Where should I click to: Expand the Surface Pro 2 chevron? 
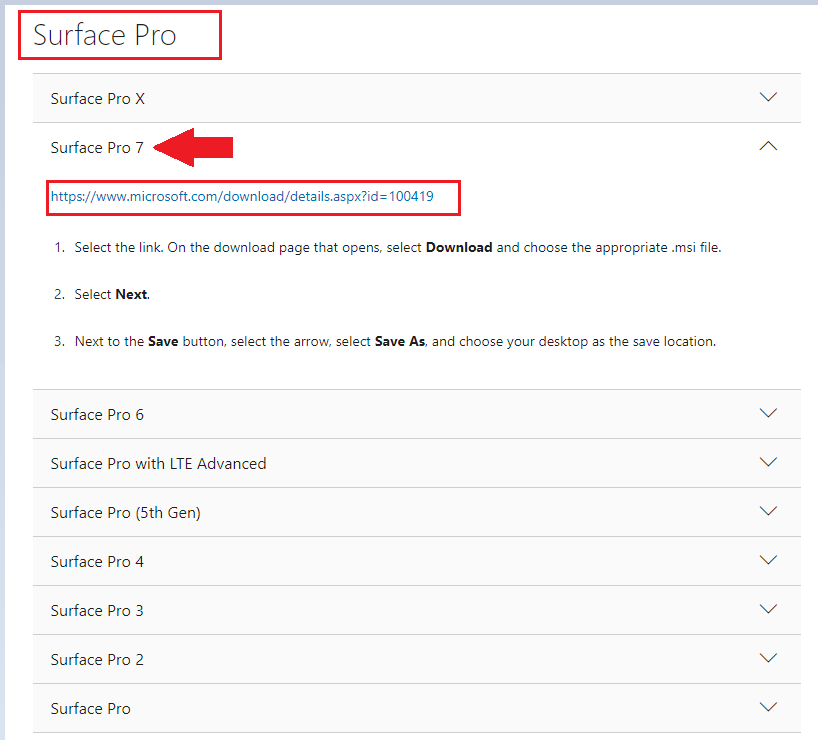[768, 658]
